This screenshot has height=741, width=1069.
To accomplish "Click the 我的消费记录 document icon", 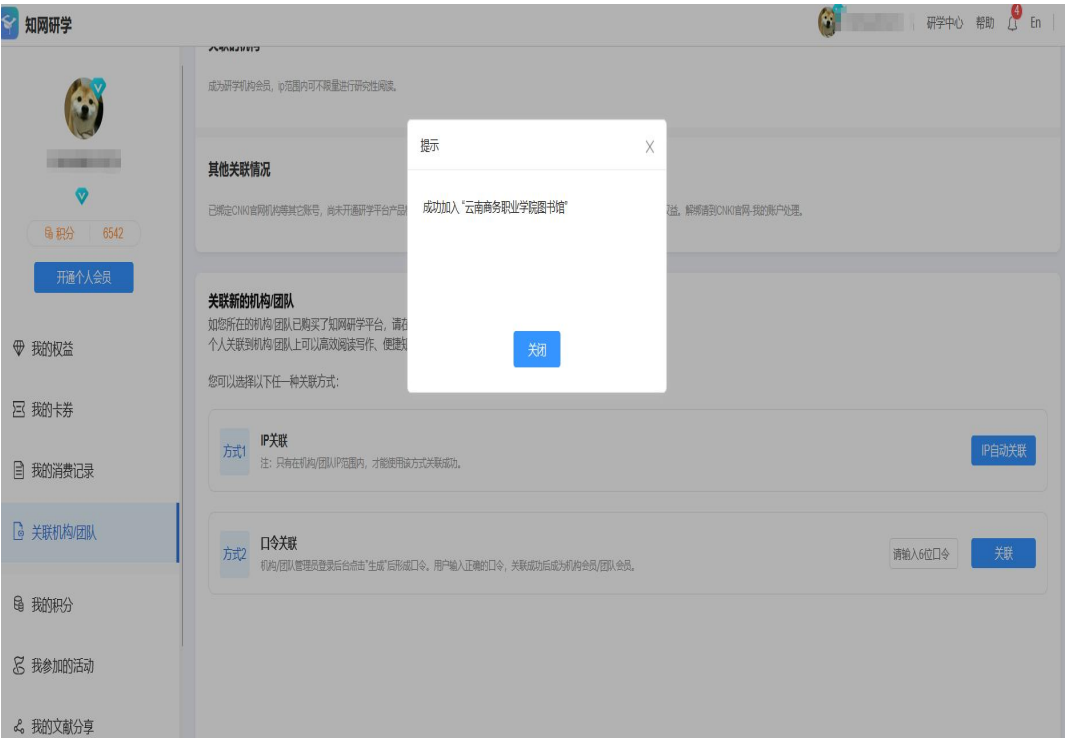I will pyautogui.click(x=18, y=471).
